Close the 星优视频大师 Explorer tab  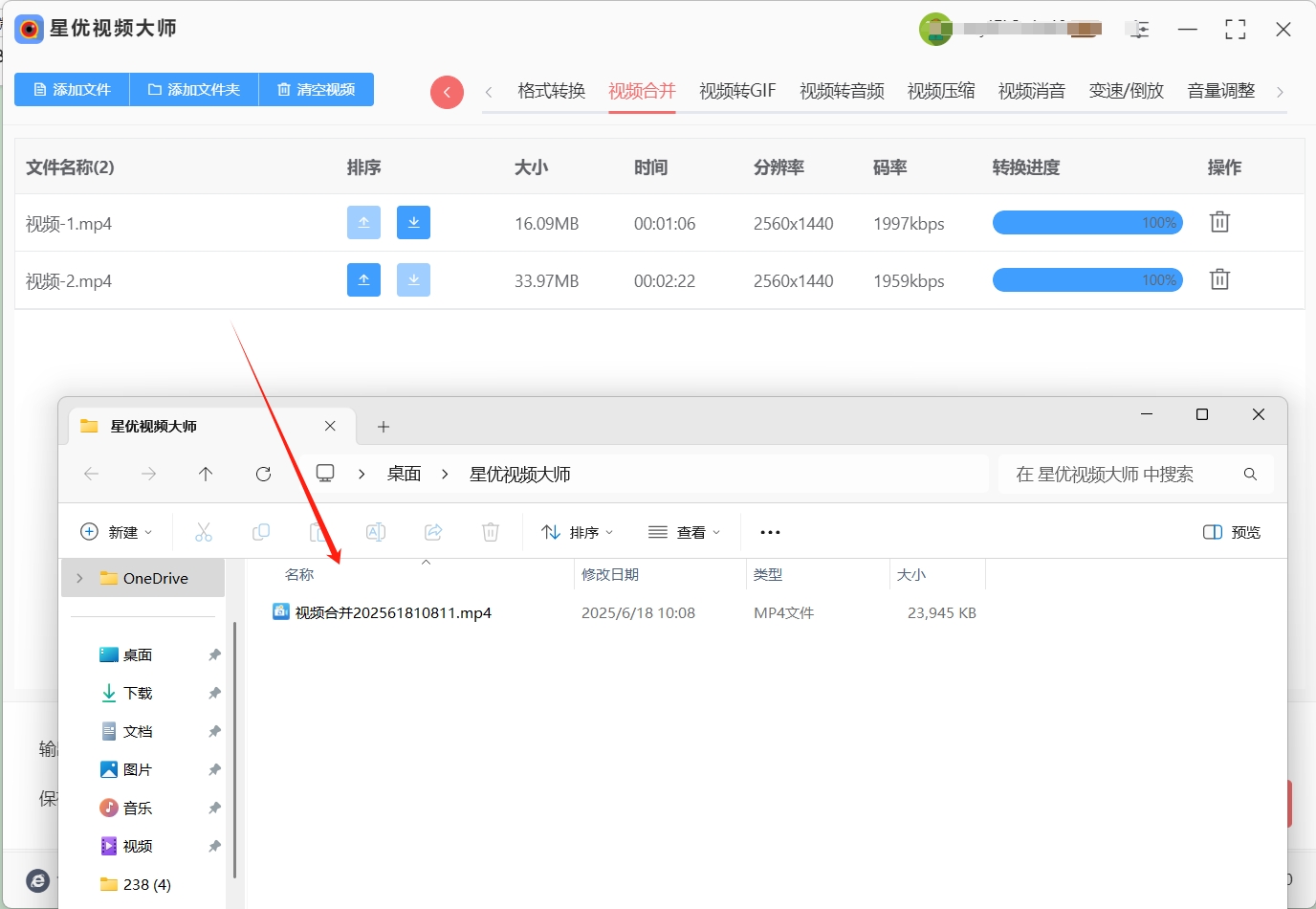coord(330,426)
